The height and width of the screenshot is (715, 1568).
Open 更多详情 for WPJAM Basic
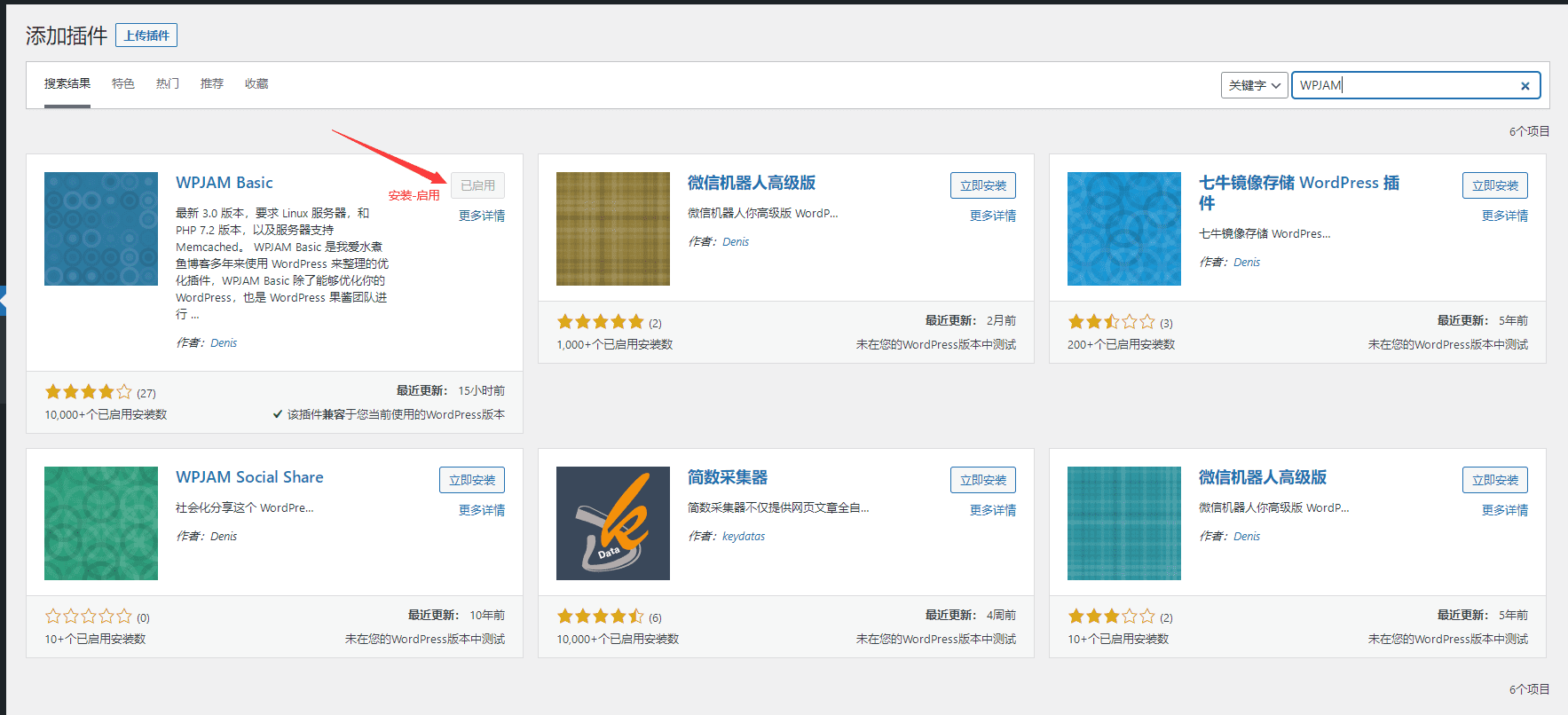[482, 216]
